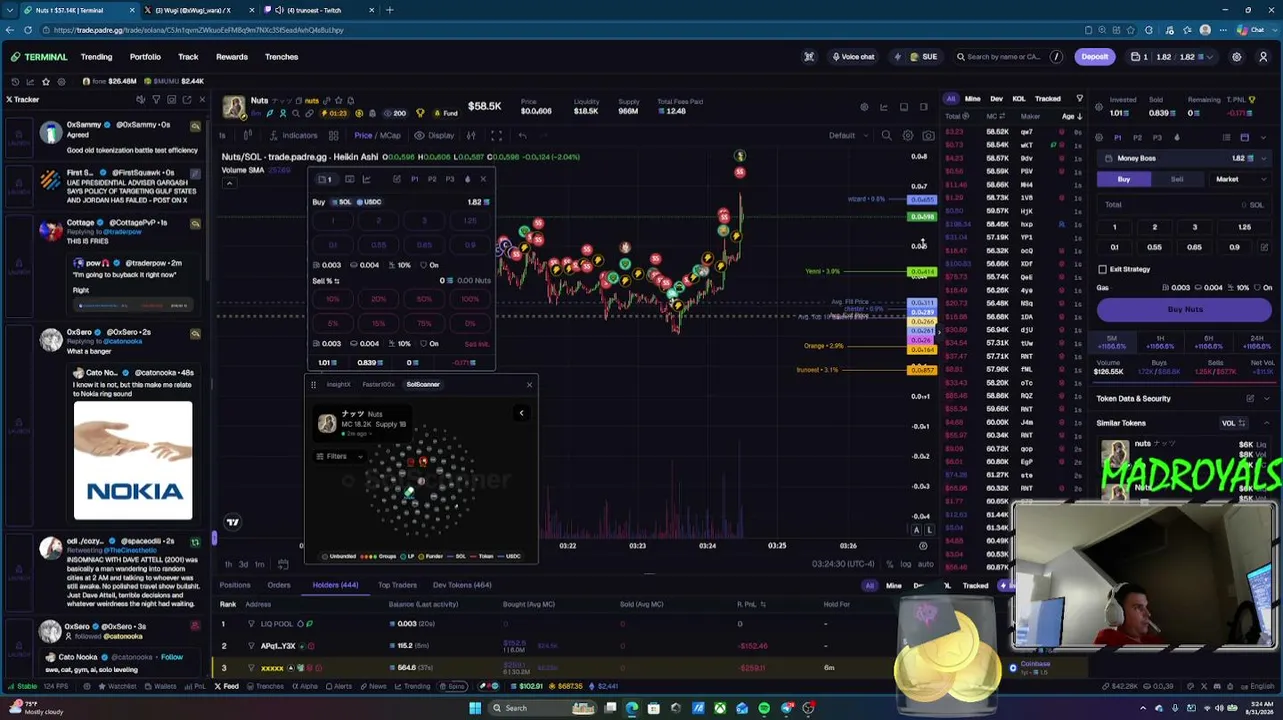The width and height of the screenshot is (1283, 720).
Task: Pop out the X Tracker panel
Action: tap(187, 100)
